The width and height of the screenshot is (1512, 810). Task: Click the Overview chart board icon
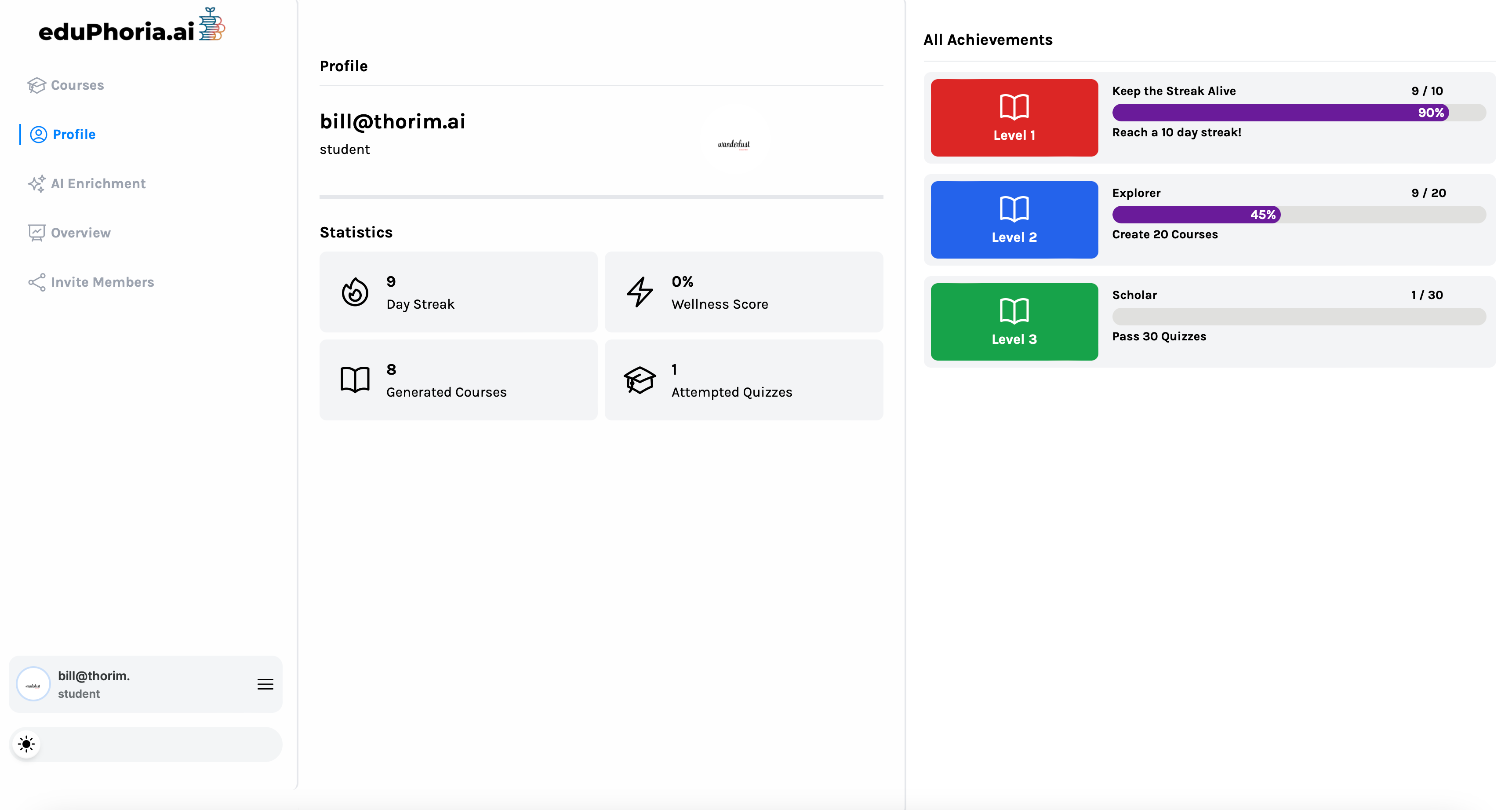[x=36, y=233]
